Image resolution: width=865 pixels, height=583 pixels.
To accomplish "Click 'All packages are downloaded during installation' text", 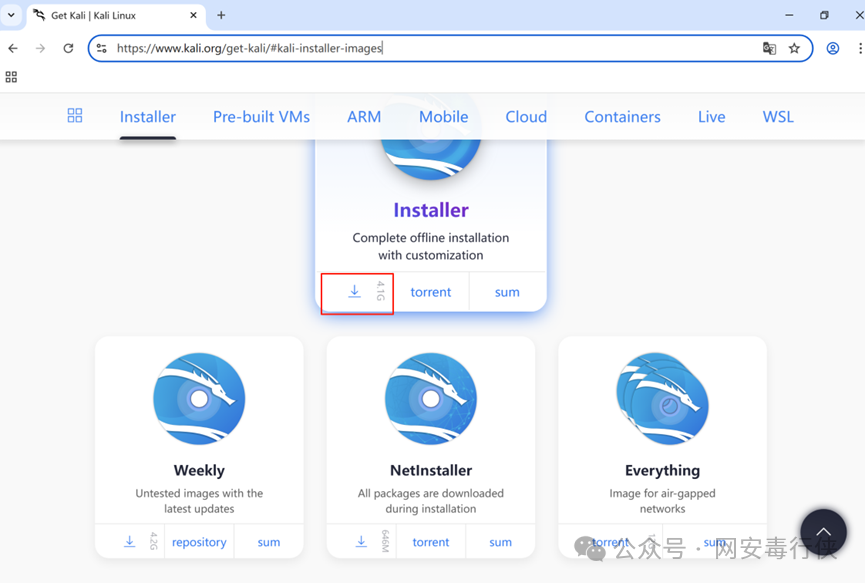I will [431, 501].
